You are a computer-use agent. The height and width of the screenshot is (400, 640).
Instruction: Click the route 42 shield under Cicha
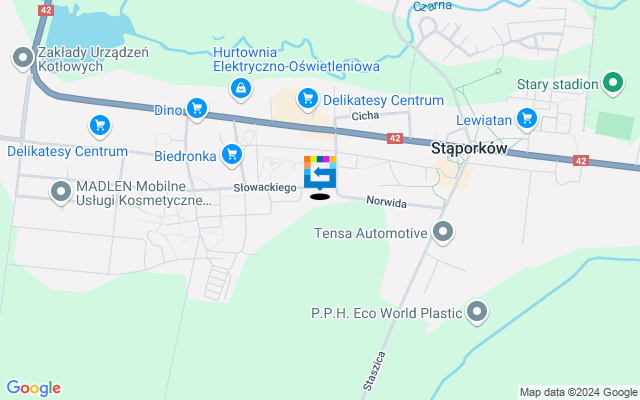click(x=395, y=138)
